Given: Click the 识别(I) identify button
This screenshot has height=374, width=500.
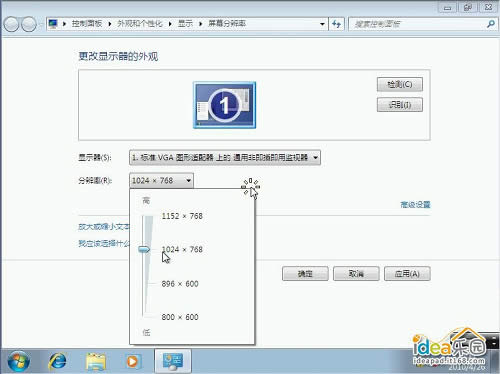Looking at the screenshot, I should click(x=400, y=105).
